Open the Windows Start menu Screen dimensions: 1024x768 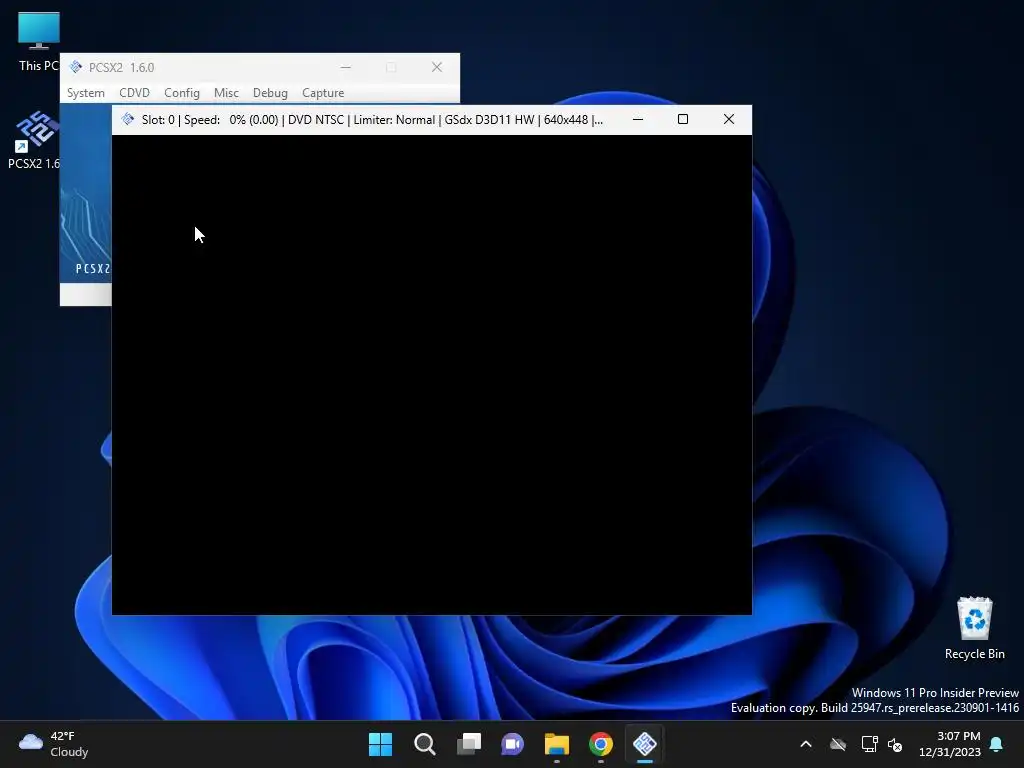(381, 744)
